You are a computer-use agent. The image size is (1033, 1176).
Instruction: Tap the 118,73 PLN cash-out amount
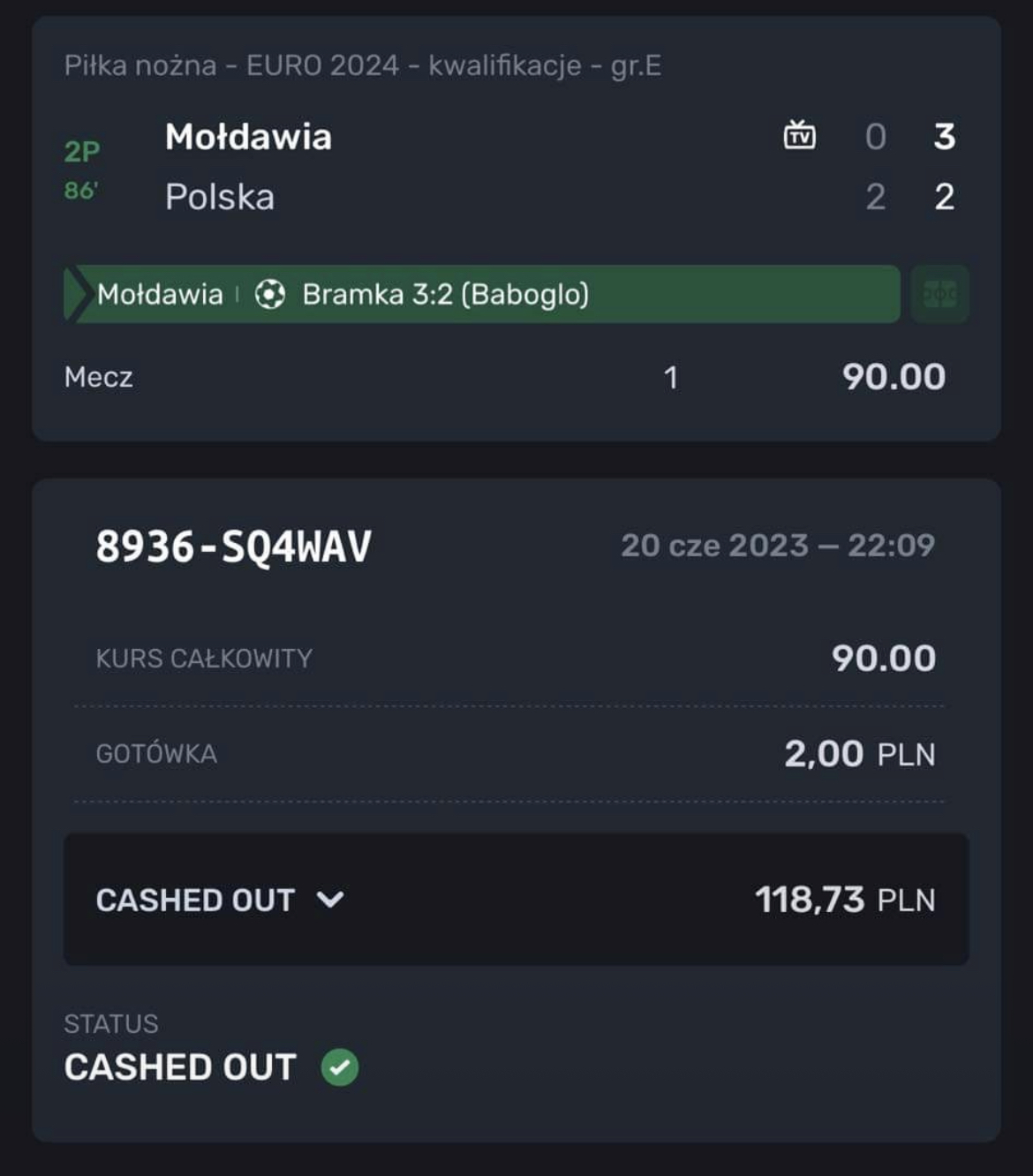coord(844,900)
